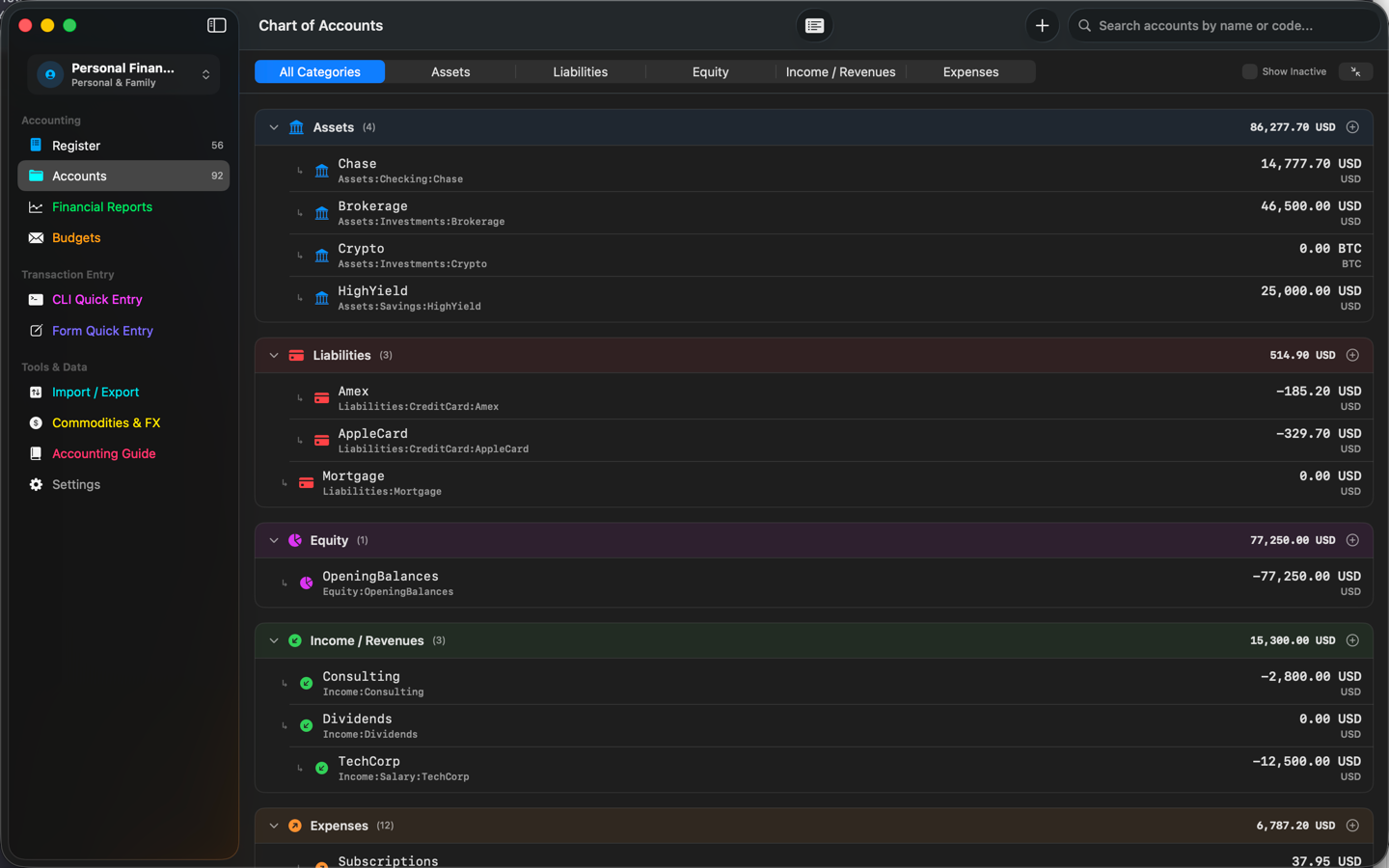Click the green icon of TechCorp account
The image size is (1389, 868).
tap(322, 768)
